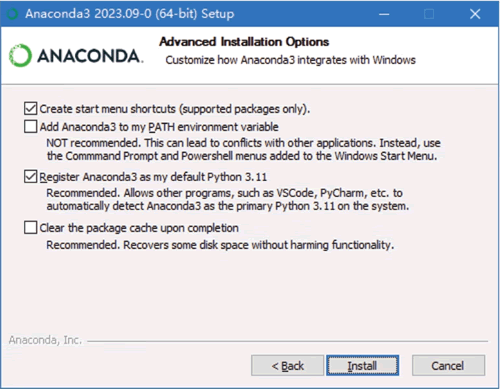Cancel the Anaconda3 setup
This screenshot has height=389, width=500.
pyautogui.click(x=448, y=365)
